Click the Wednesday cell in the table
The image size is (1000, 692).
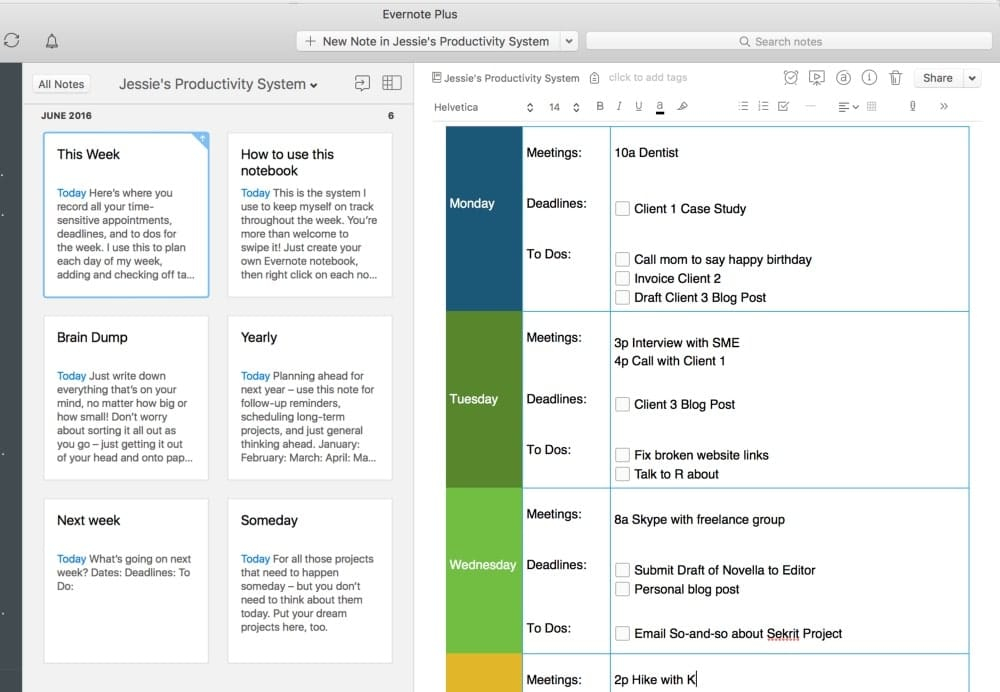(x=484, y=571)
